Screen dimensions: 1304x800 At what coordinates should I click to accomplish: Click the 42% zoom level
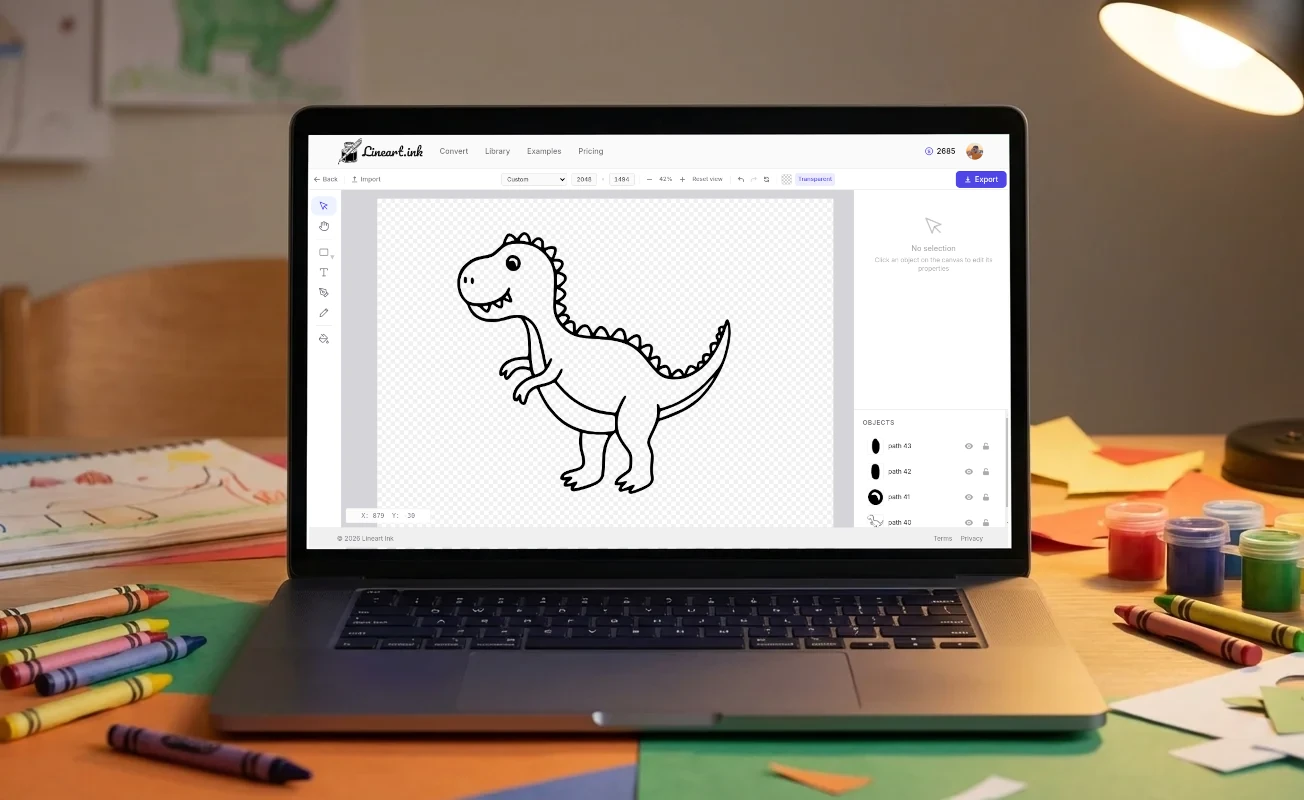[x=665, y=179]
